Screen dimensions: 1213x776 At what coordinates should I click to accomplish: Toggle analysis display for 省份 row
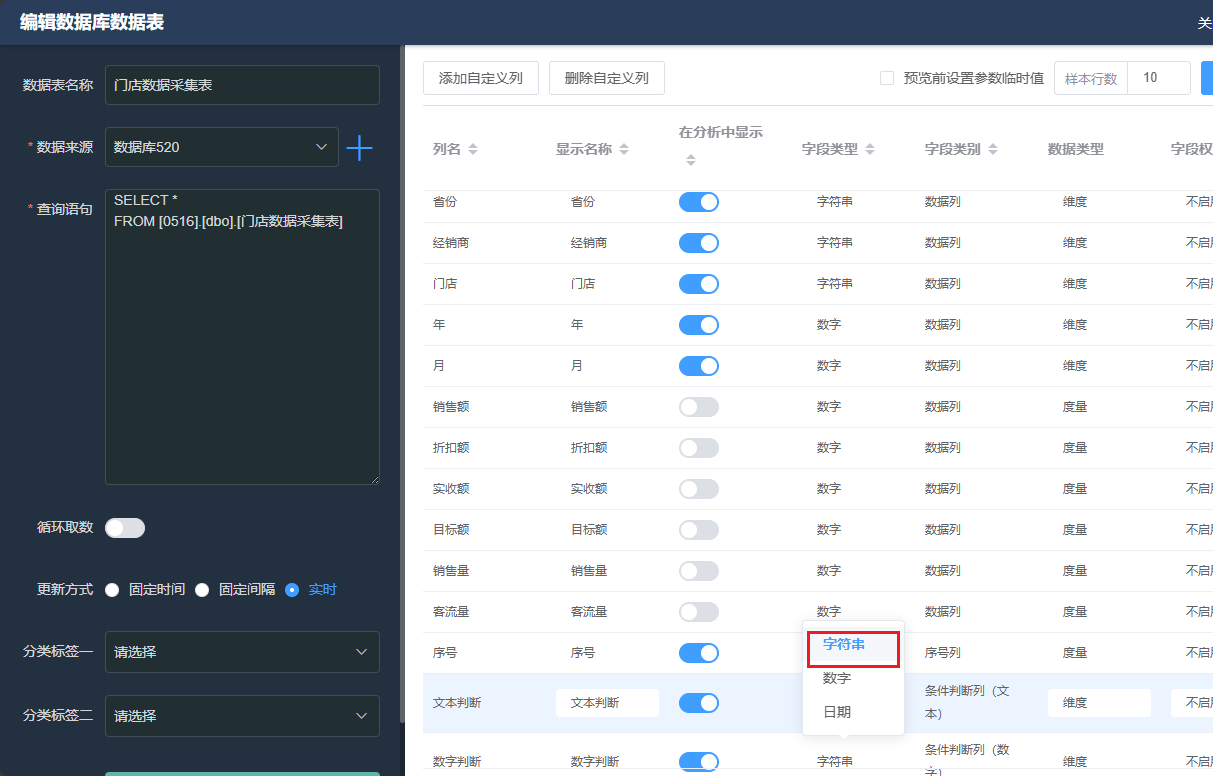pos(699,202)
